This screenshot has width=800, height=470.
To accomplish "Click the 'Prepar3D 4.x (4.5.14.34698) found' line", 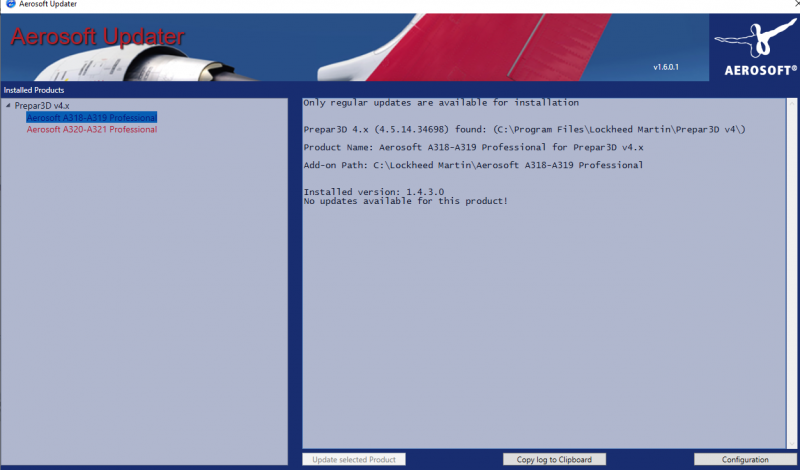I will [x=524, y=130].
